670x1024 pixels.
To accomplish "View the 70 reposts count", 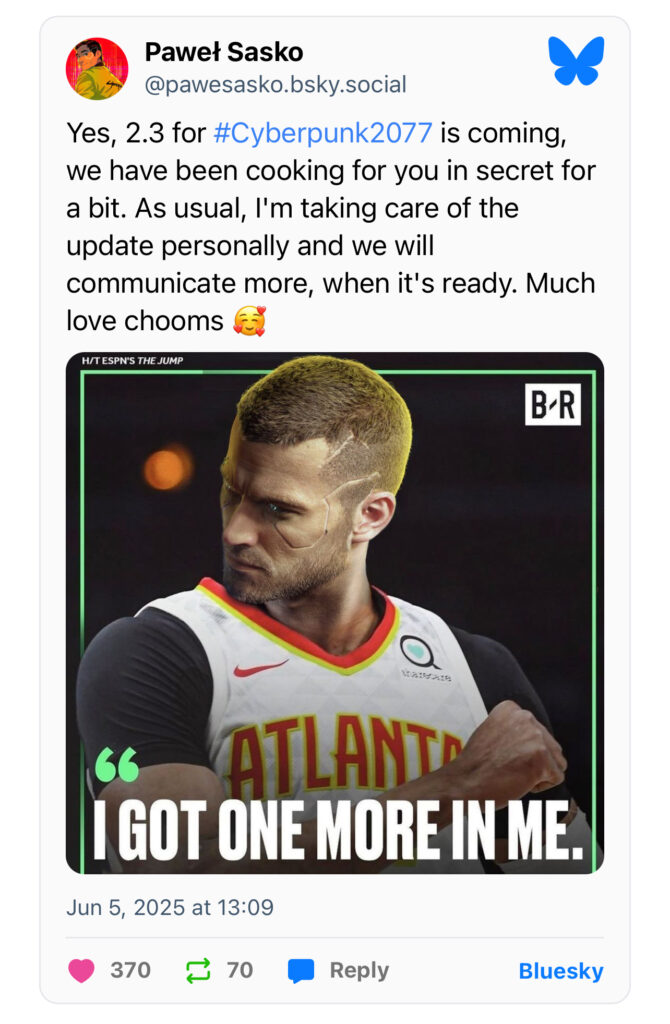I will tap(240, 970).
